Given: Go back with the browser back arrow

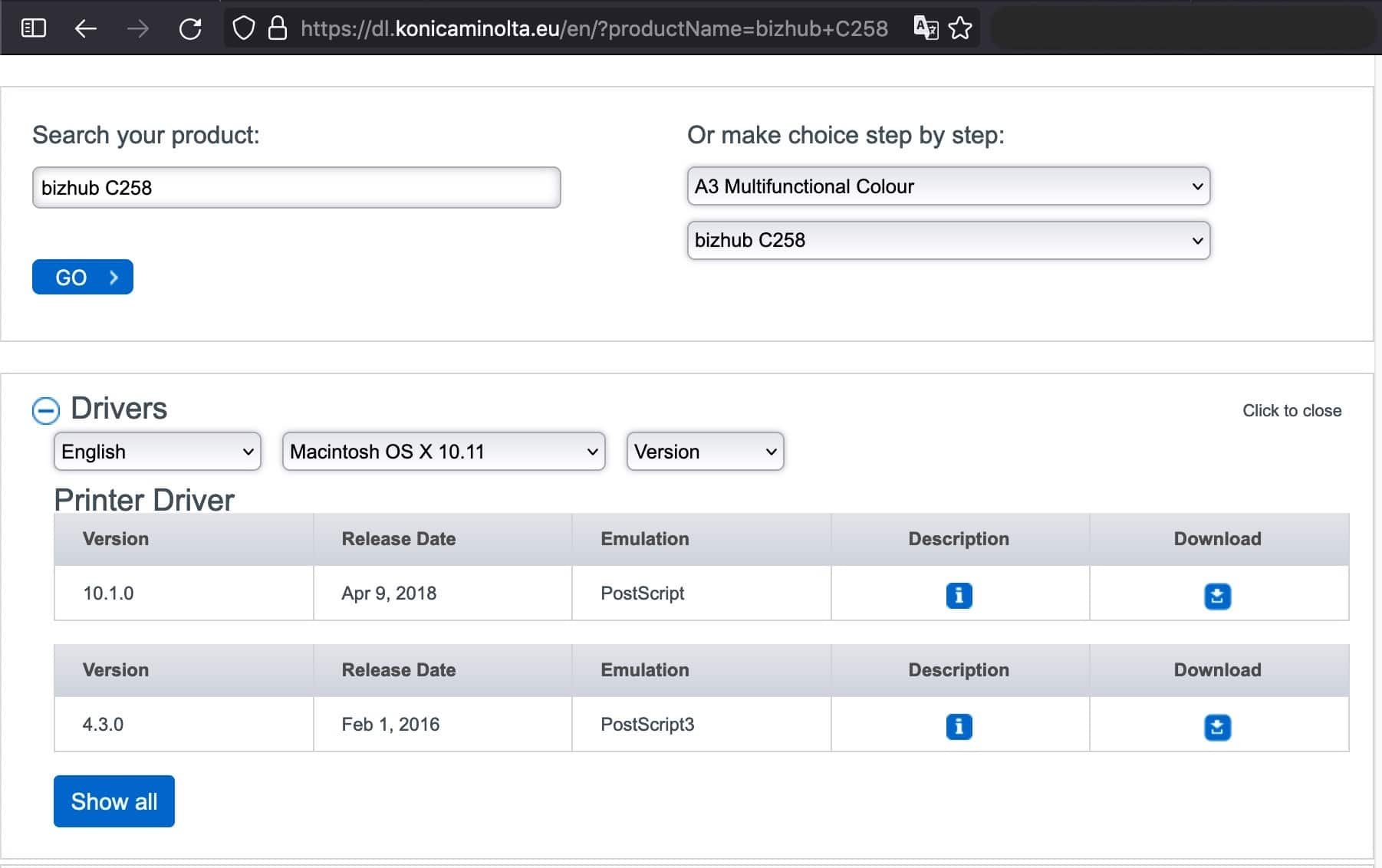Looking at the screenshot, I should 85,28.
